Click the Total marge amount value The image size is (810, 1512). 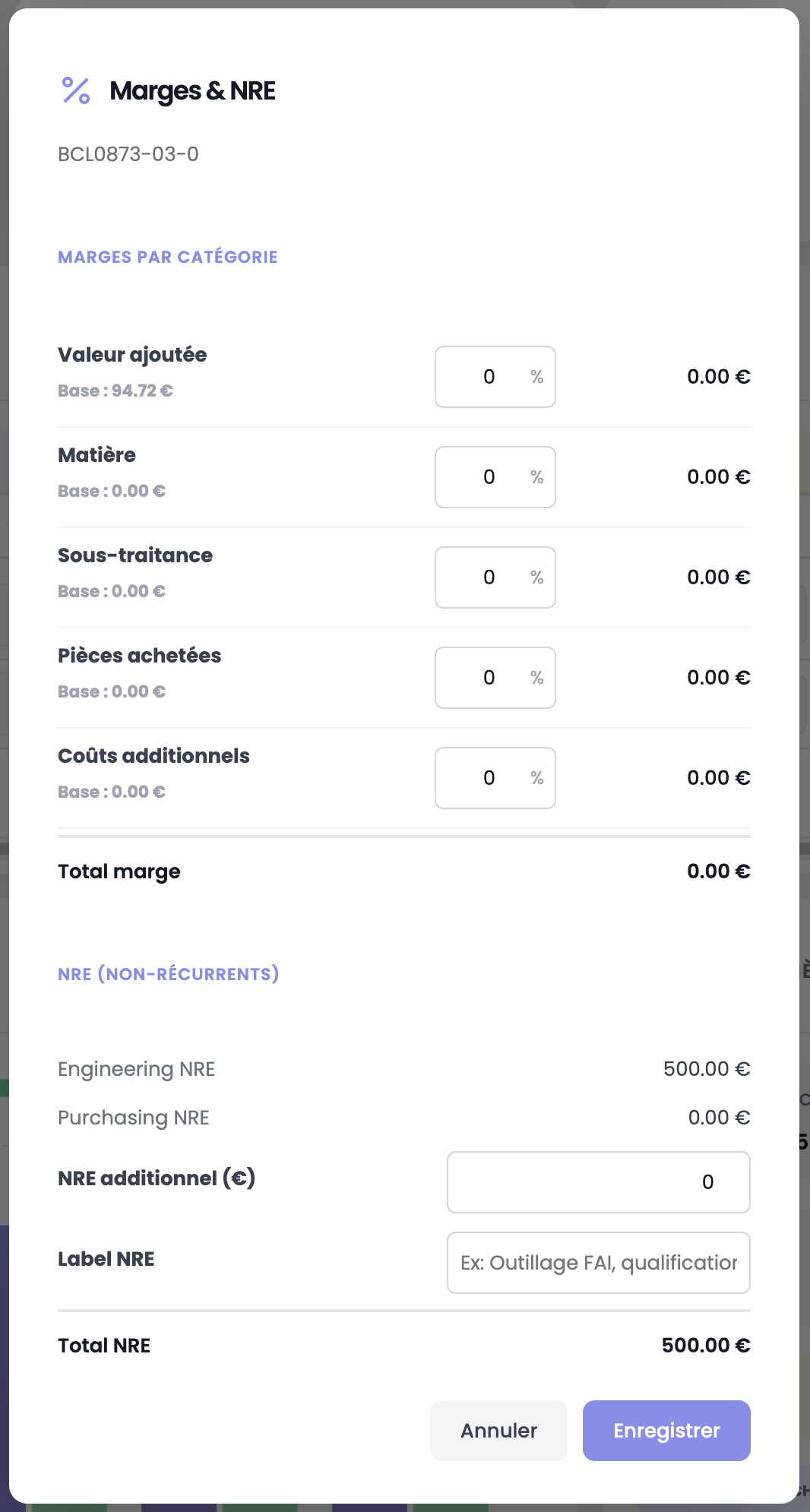718,871
